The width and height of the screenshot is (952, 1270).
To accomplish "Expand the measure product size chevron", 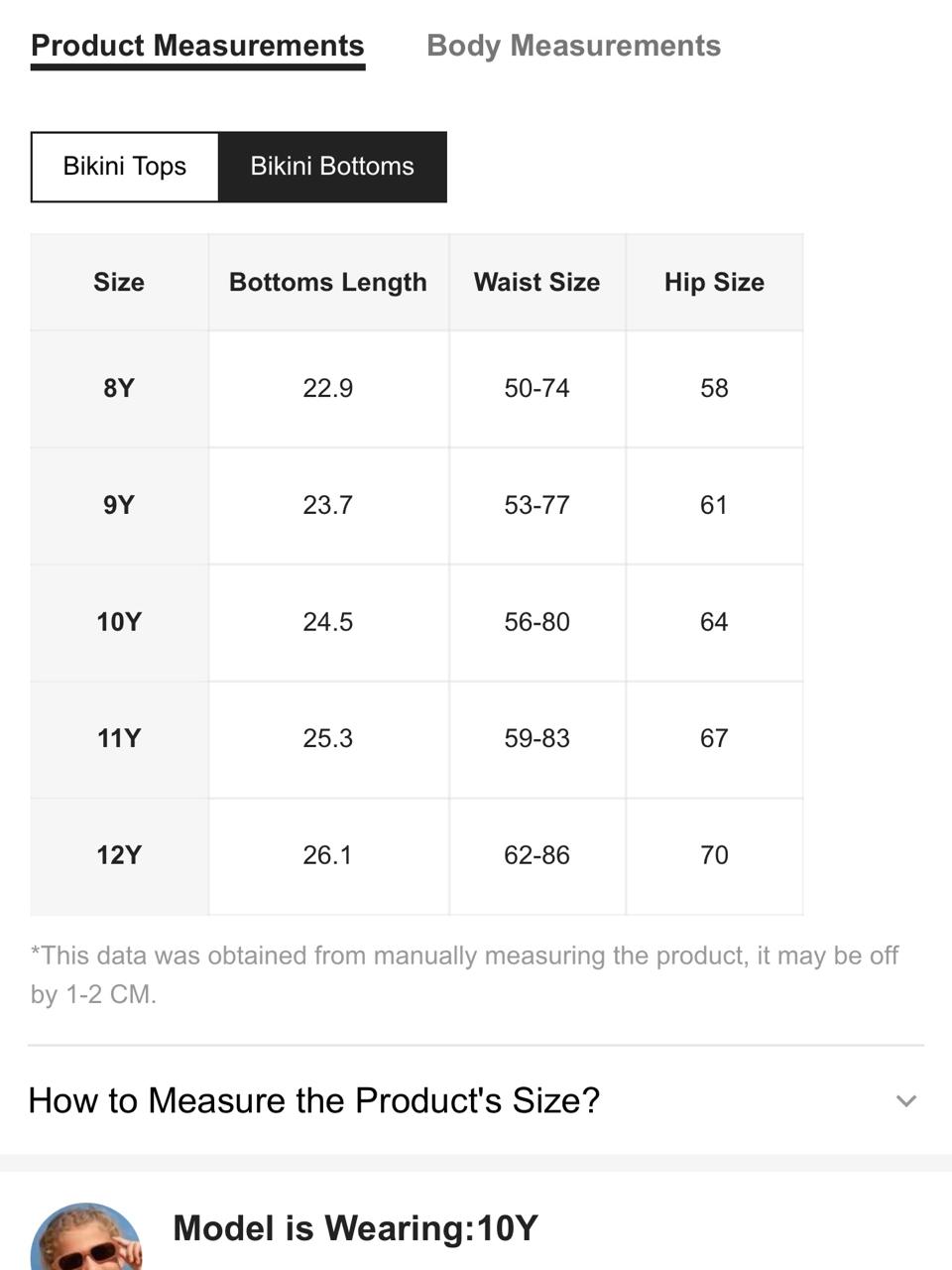I will click(905, 1100).
